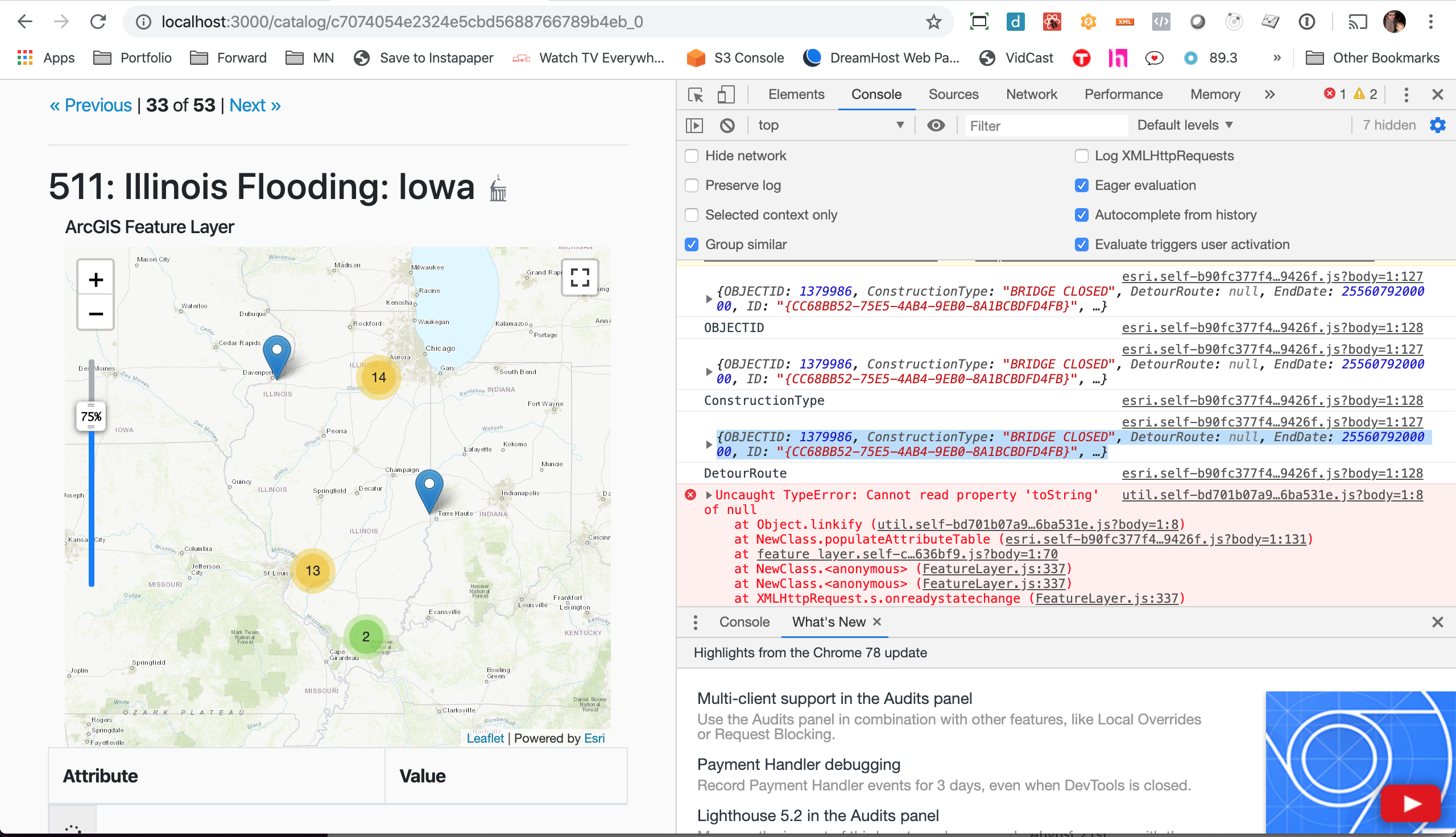
Task: Show the console sidebar panel
Action: tap(694, 125)
